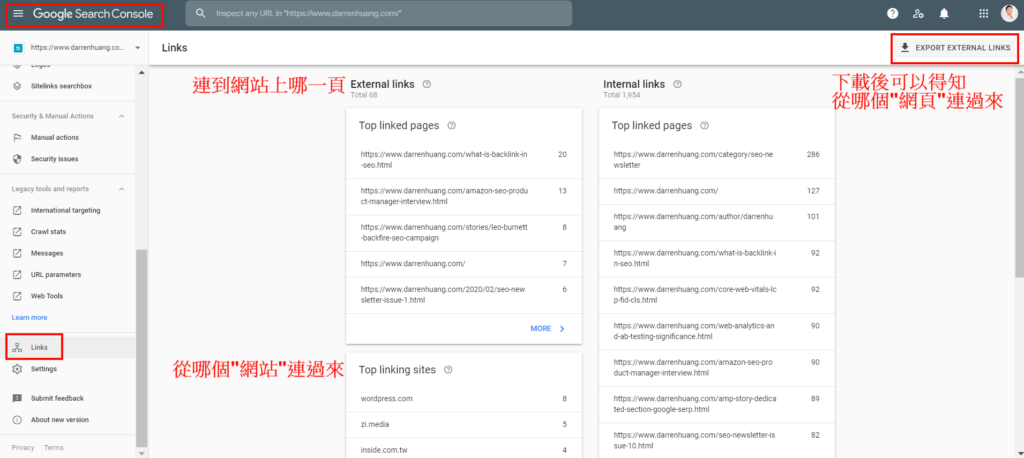Click Crawl stats external-link icon

tap(18, 231)
